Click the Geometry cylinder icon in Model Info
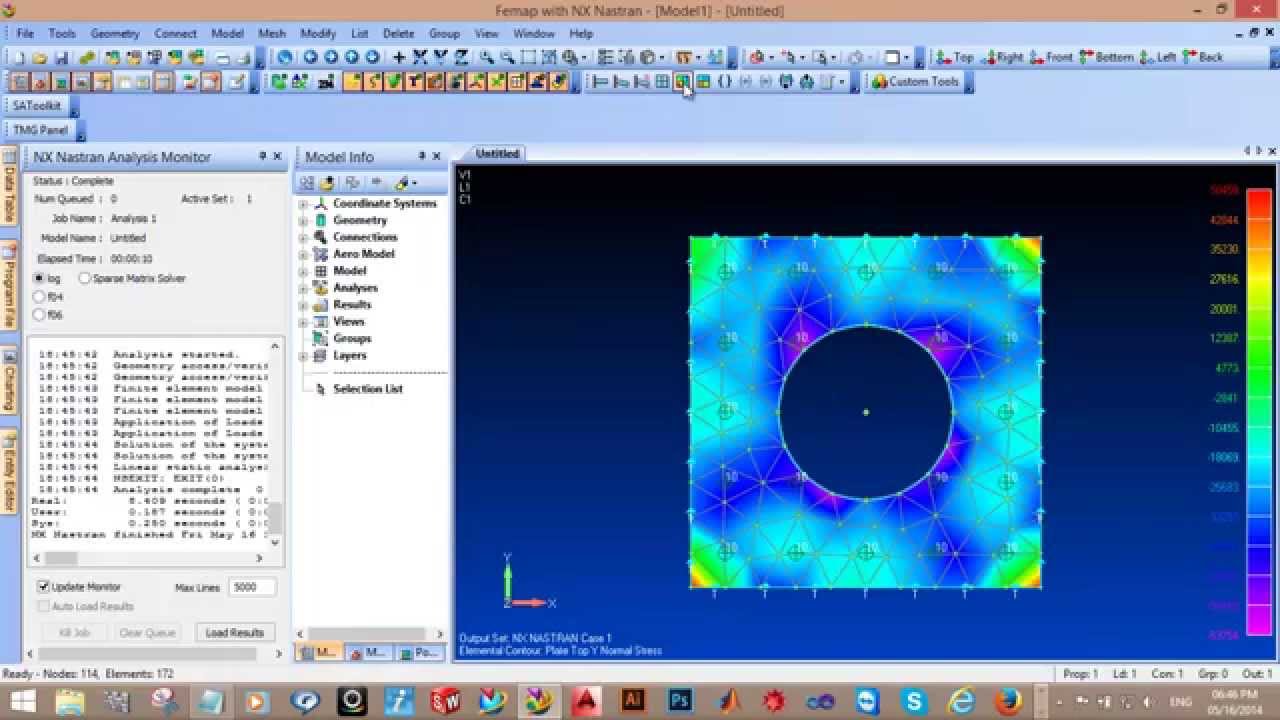Viewport: 1280px width, 720px height. point(321,220)
